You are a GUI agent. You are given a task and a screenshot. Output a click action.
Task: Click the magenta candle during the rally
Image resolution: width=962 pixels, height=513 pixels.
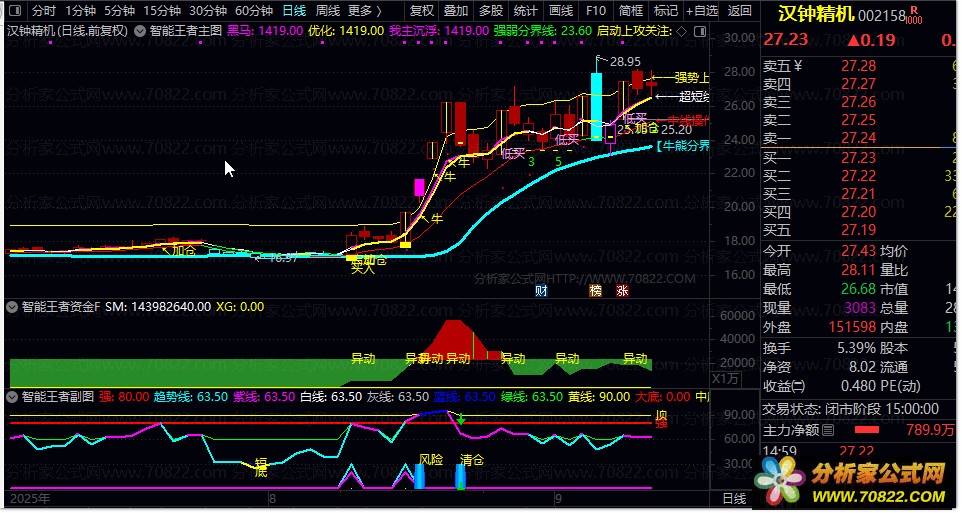point(420,187)
